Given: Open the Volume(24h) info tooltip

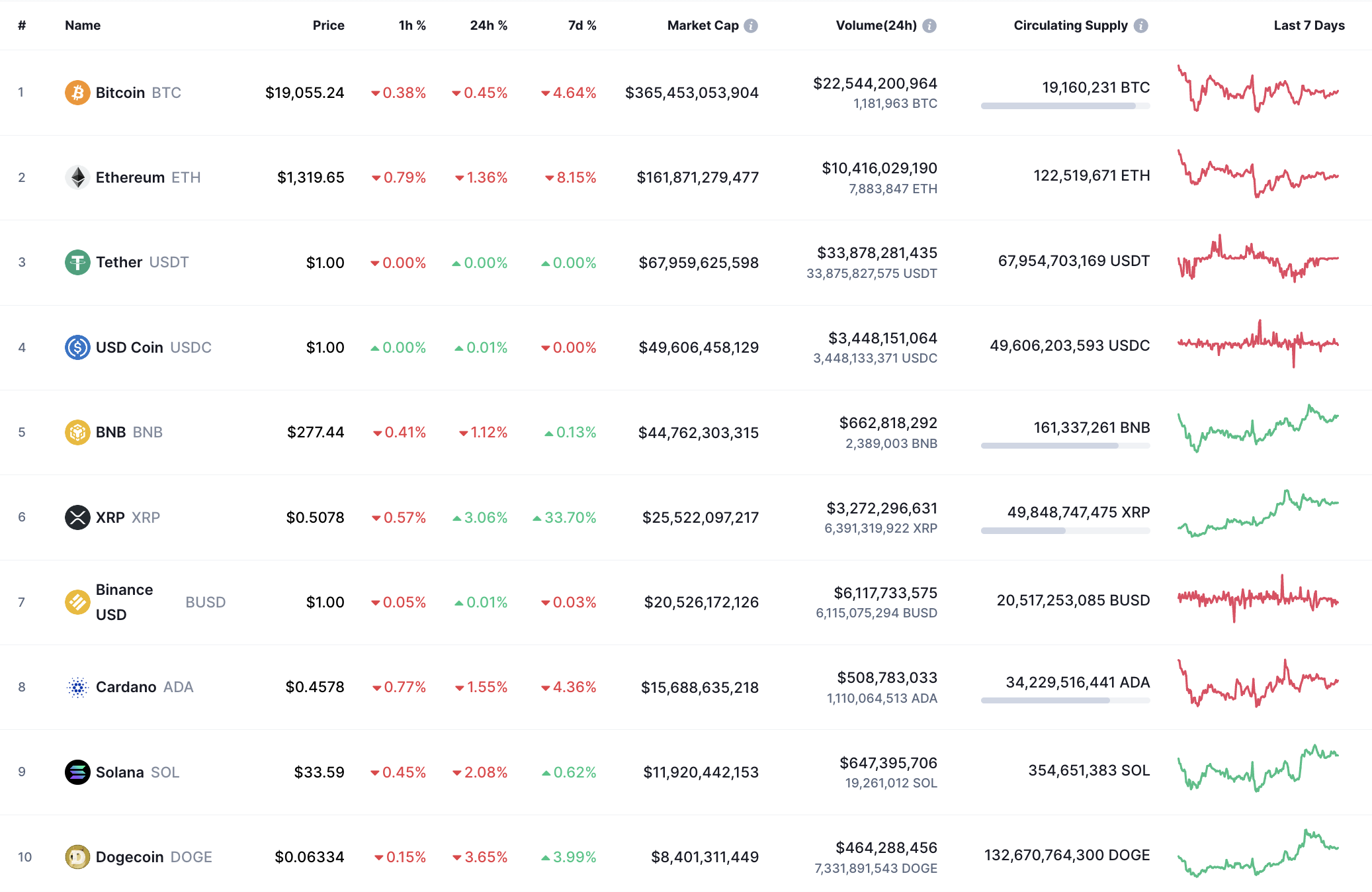Looking at the screenshot, I should (929, 25).
